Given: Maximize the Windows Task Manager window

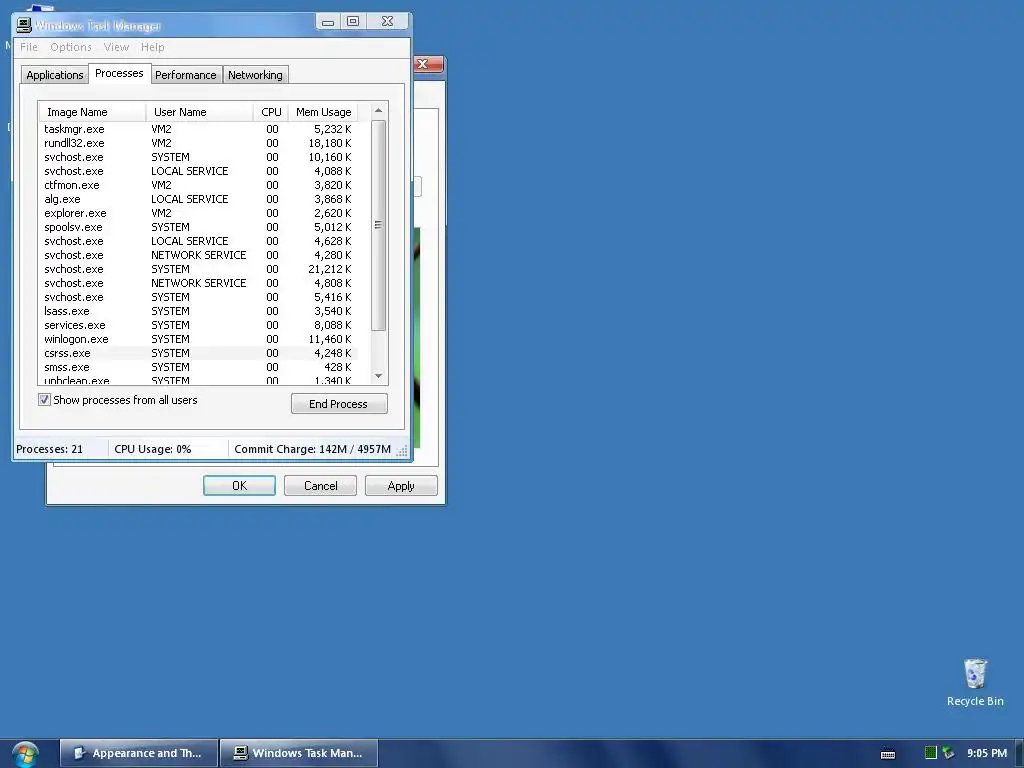Looking at the screenshot, I should 353,22.
